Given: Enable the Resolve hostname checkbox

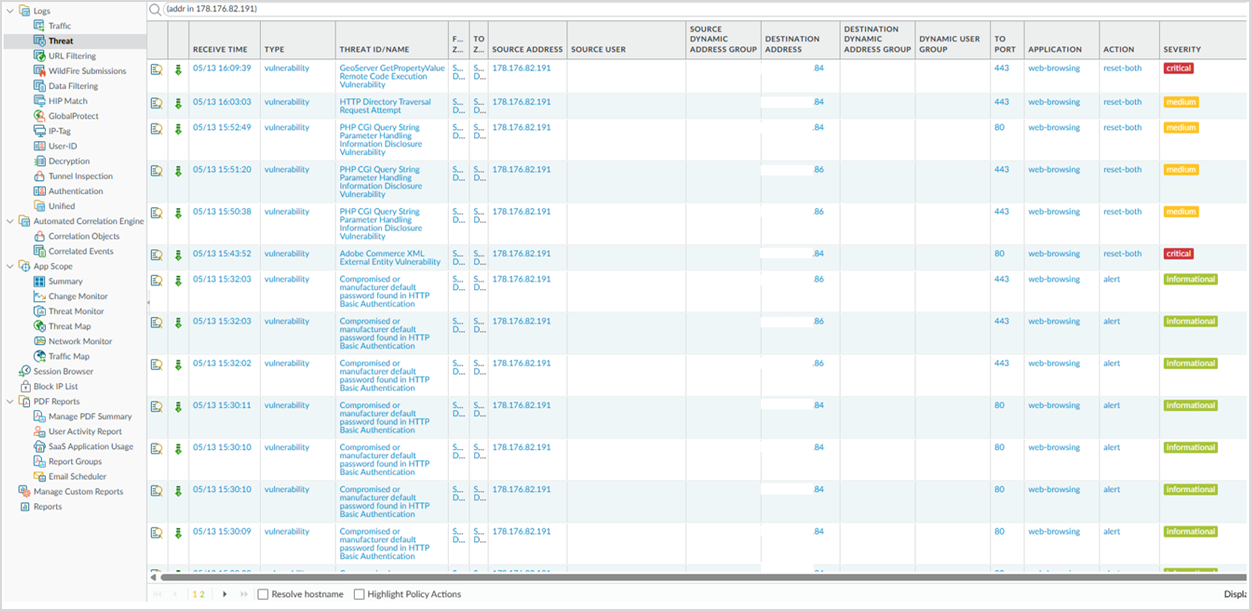Looking at the screenshot, I should [x=263, y=594].
